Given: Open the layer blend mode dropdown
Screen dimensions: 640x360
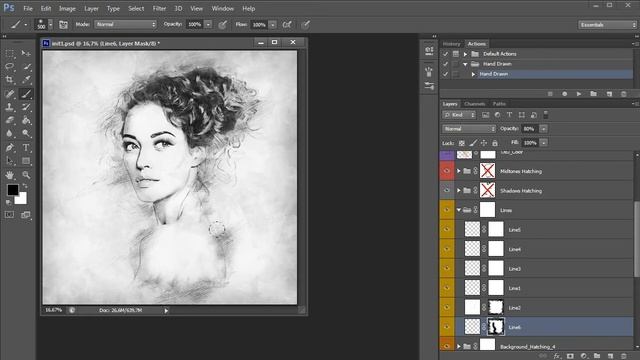Looking at the screenshot, I should coord(469,129).
